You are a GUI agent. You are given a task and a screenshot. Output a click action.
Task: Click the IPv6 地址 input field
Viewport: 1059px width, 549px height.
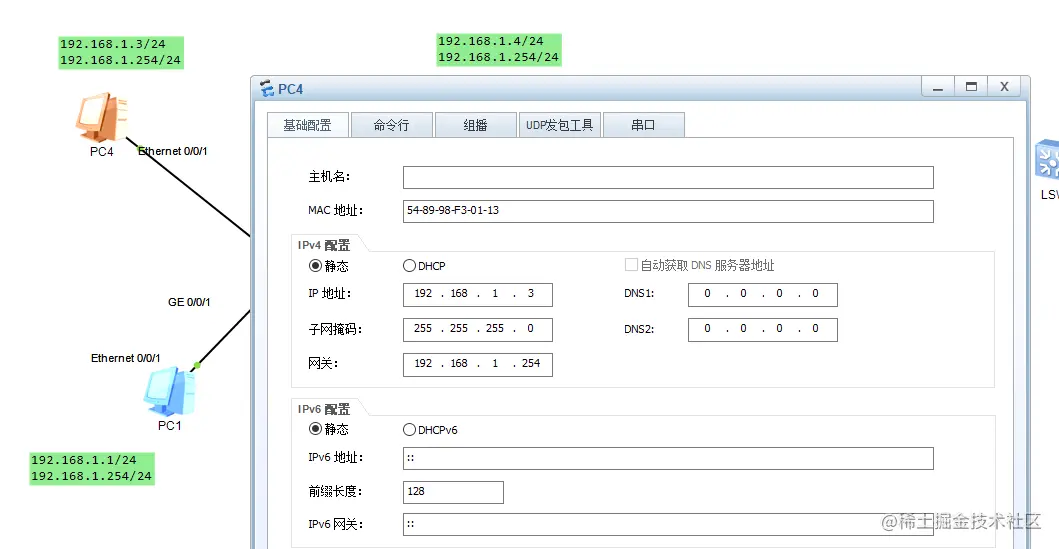(668, 458)
